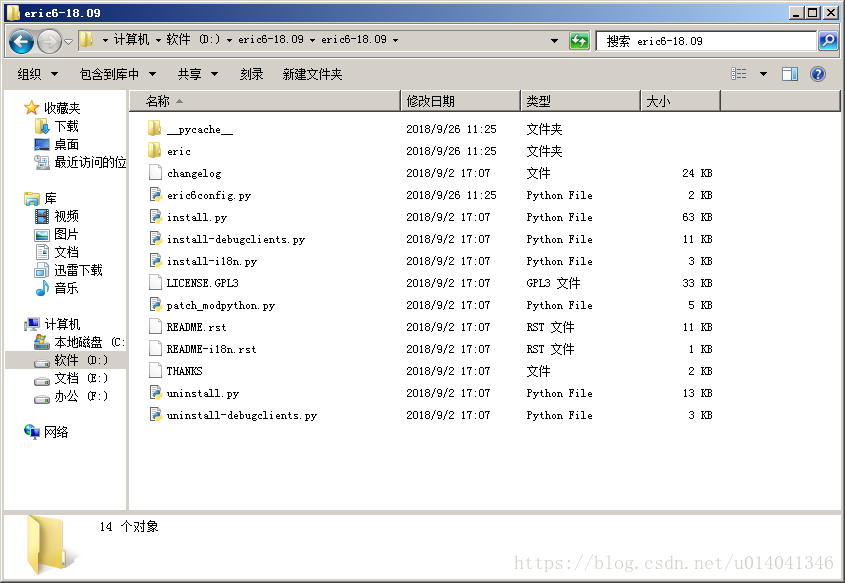Sort by the 名称 column header
Viewport: 845px width, 583px height.
click(265, 101)
